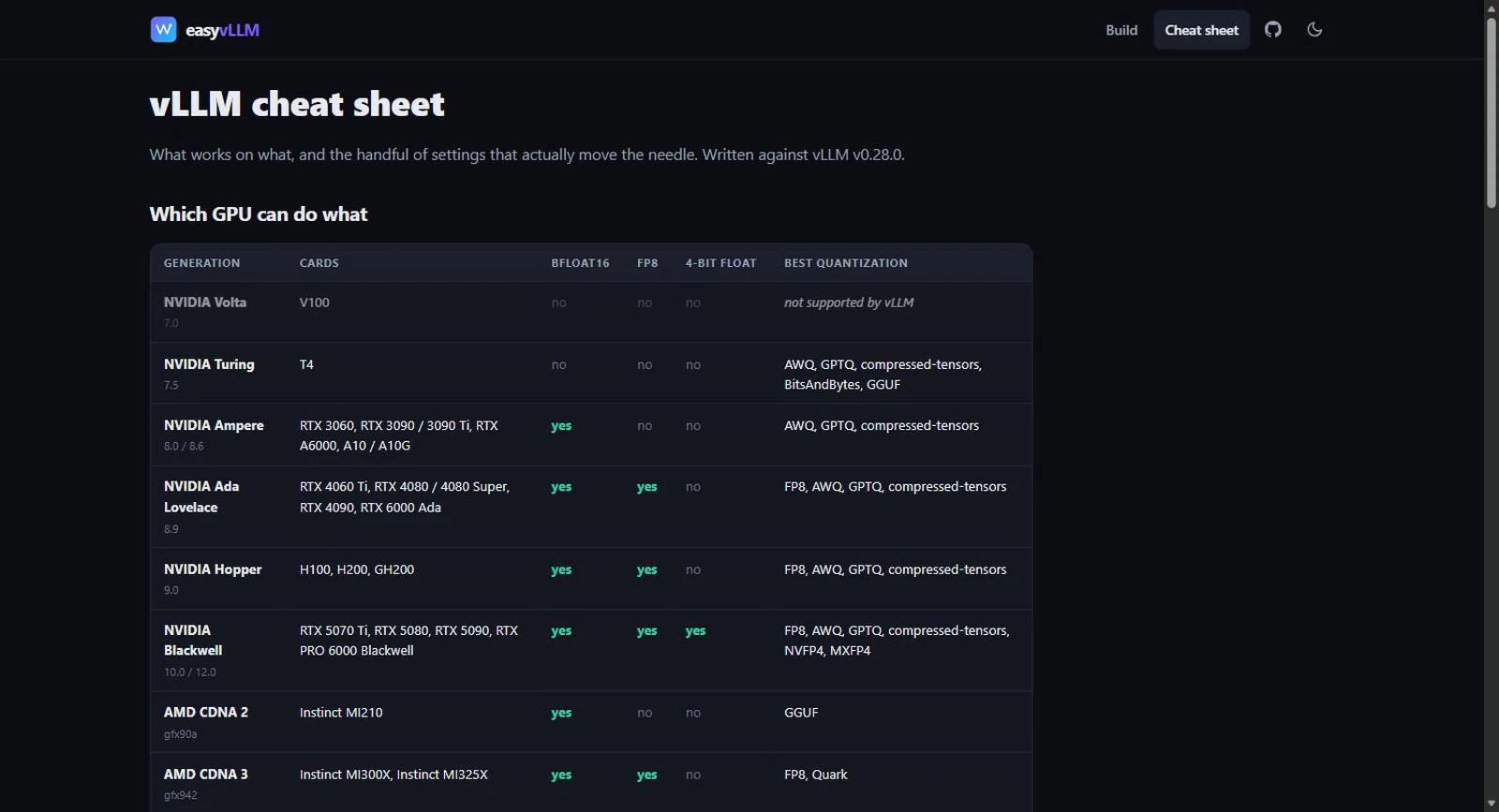
Task: Open the GitHub repository icon
Action: [1272, 30]
